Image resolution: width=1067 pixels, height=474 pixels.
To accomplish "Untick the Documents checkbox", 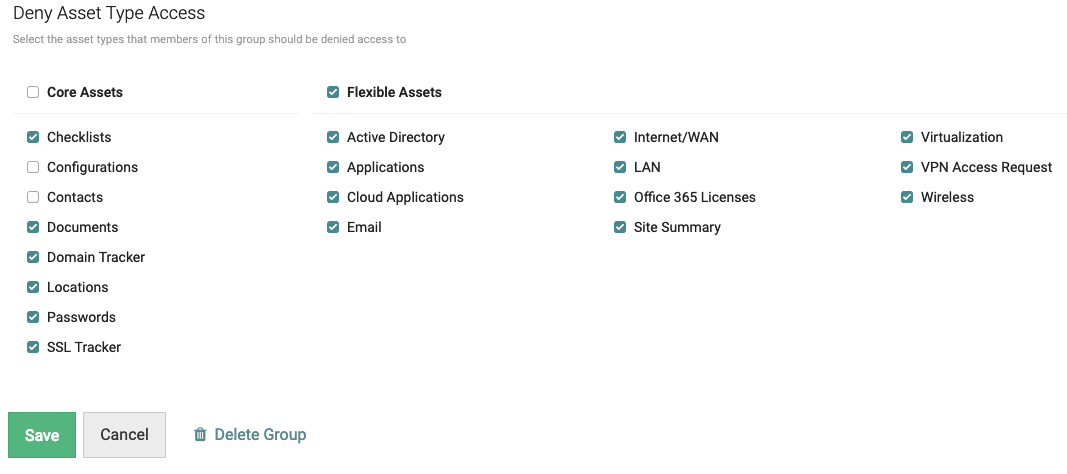I will [x=33, y=227].
